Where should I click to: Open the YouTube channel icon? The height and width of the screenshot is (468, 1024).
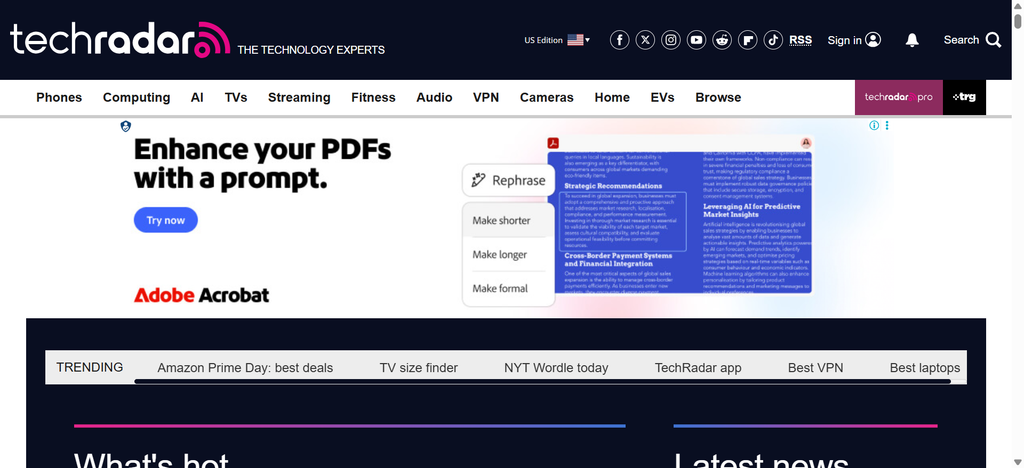click(x=696, y=40)
